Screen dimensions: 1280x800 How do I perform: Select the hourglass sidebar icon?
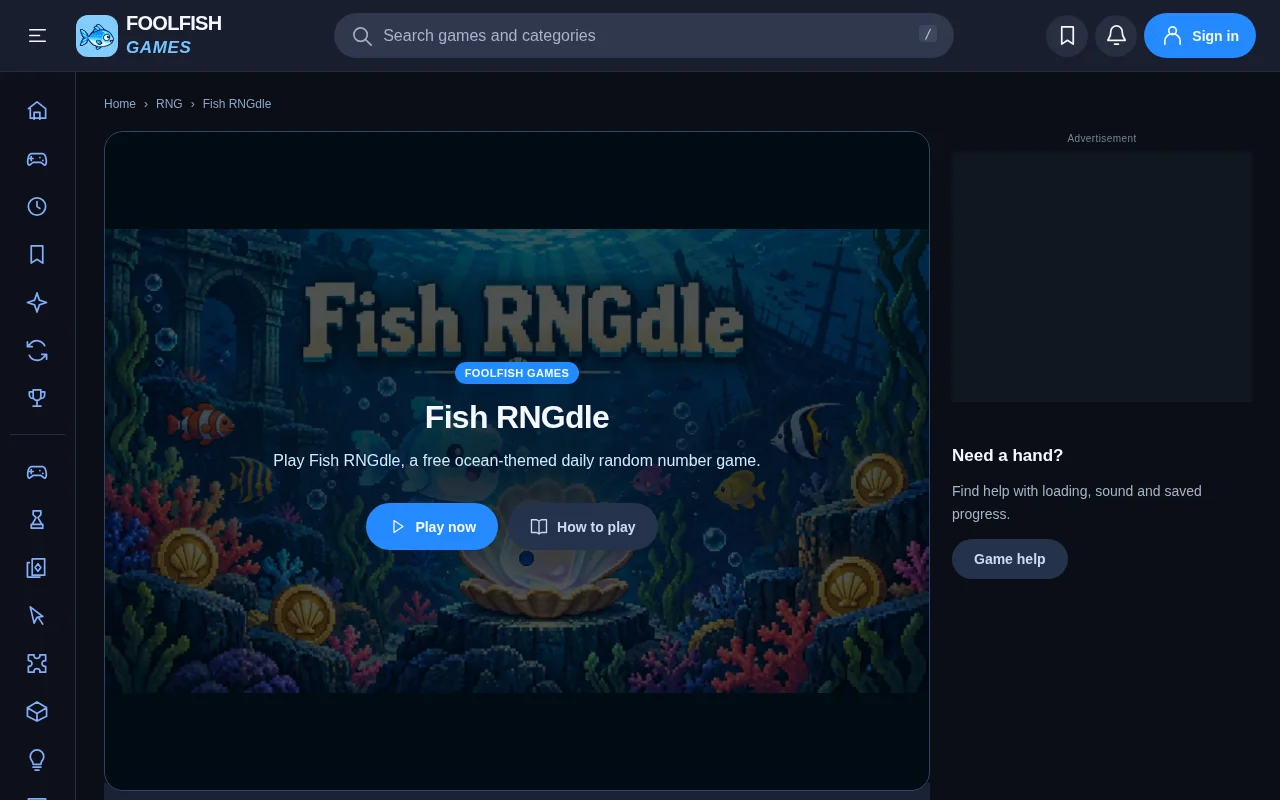tap(37, 519)
